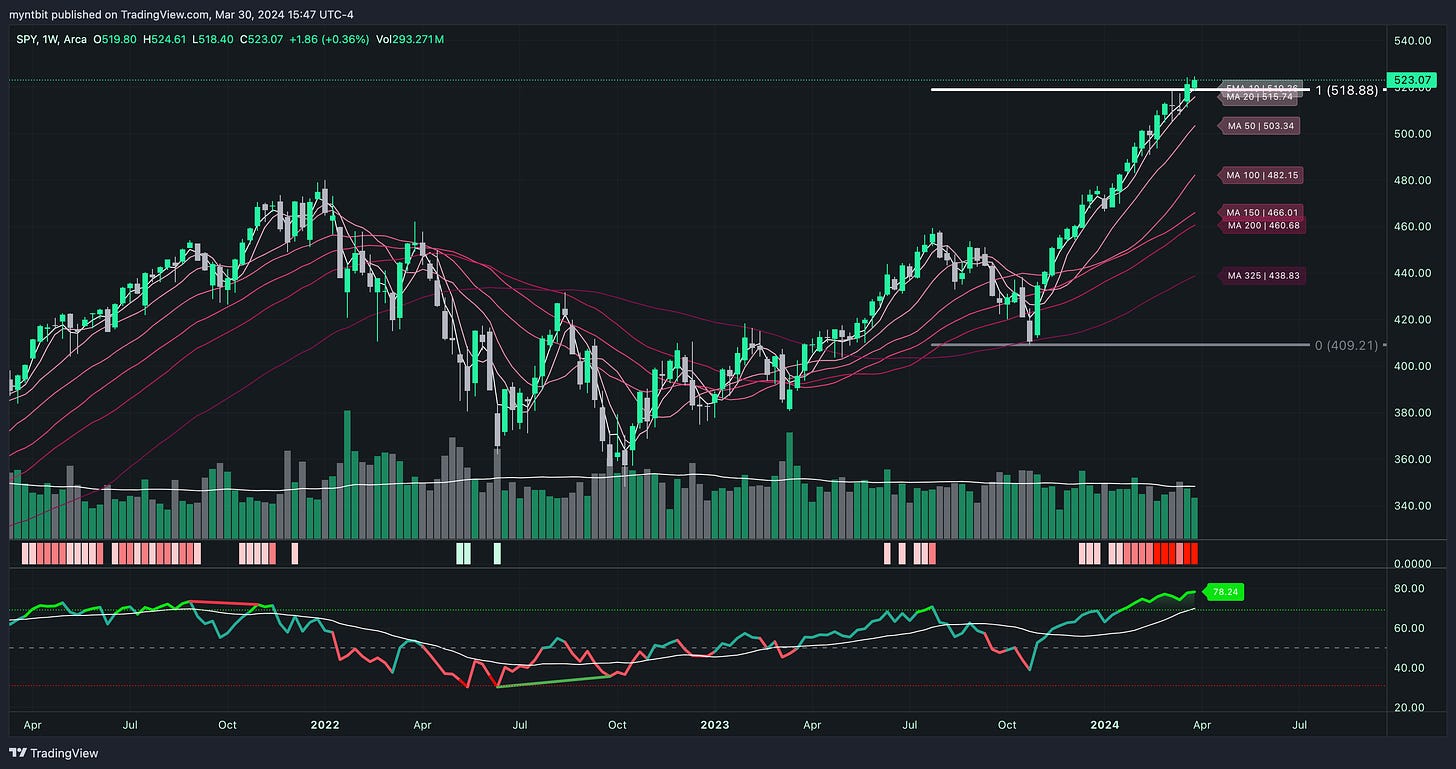Click the 440.00 price axis label
Image resolution: width=1456 pixels, height=769 pixels.
1415,274
